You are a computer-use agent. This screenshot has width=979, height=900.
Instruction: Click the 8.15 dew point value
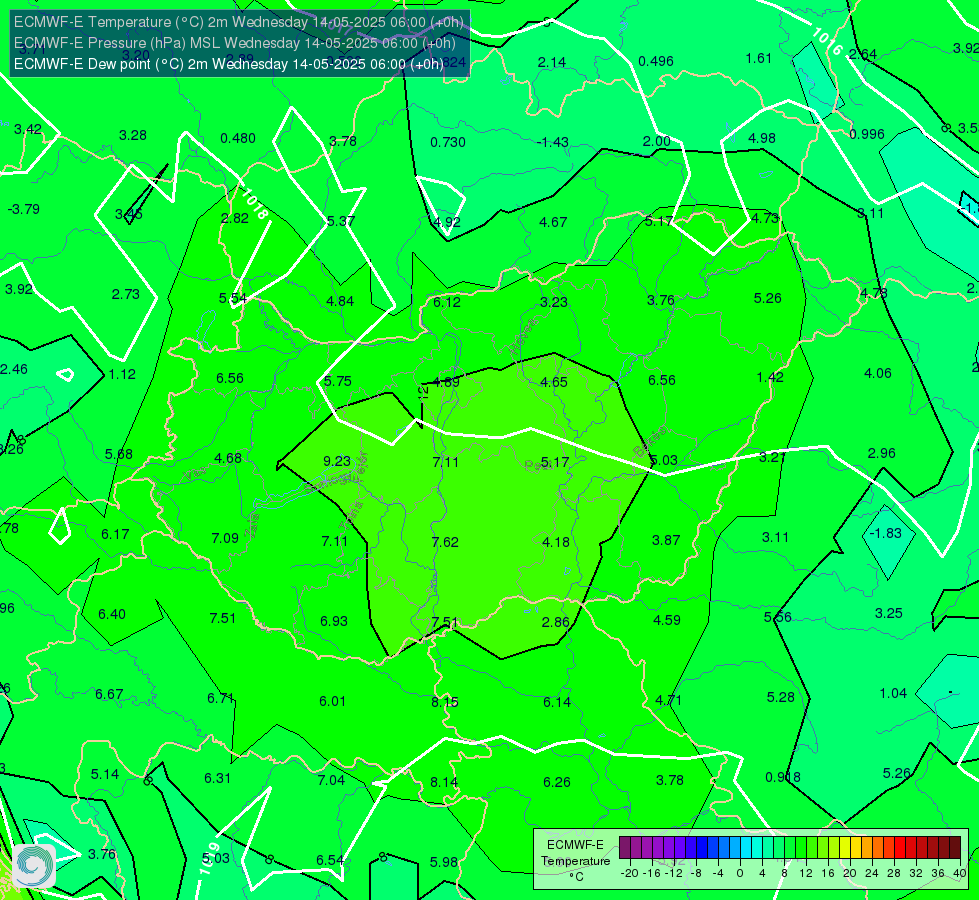tap(445, 702)
